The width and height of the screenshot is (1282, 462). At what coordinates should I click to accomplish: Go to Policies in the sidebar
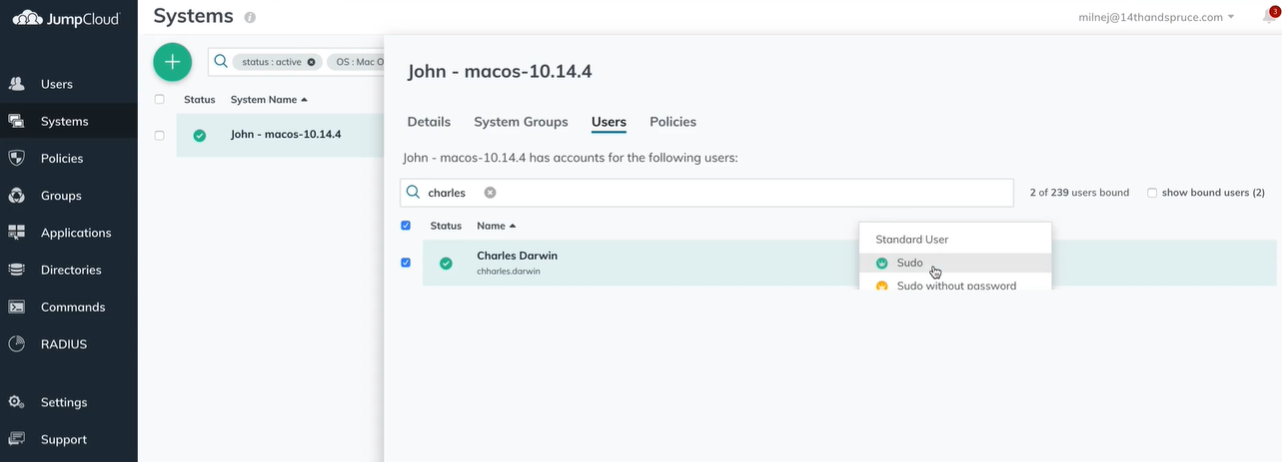point(61,158)
